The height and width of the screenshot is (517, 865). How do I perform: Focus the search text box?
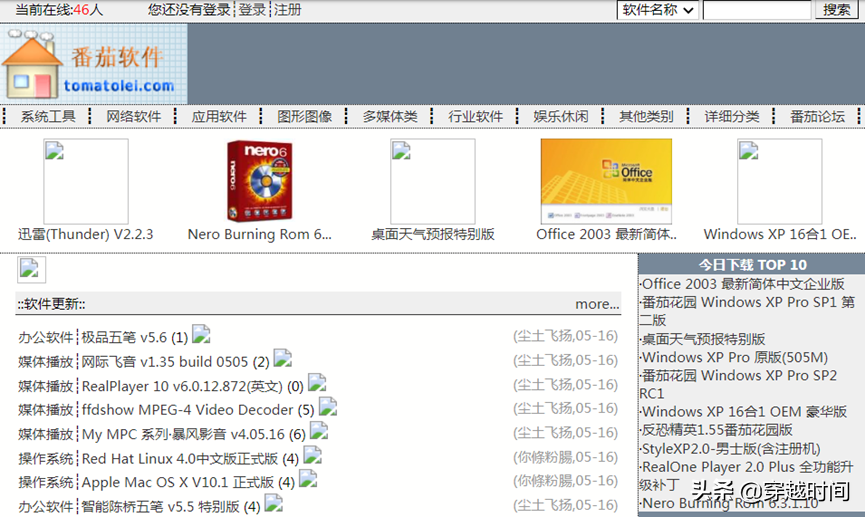[x=757, y=10]
